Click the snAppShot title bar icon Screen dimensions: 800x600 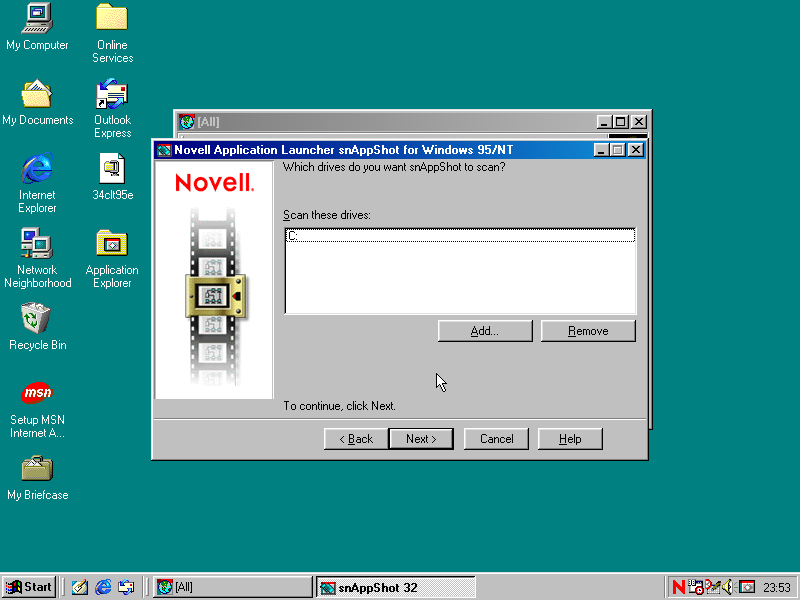[164, 150]
